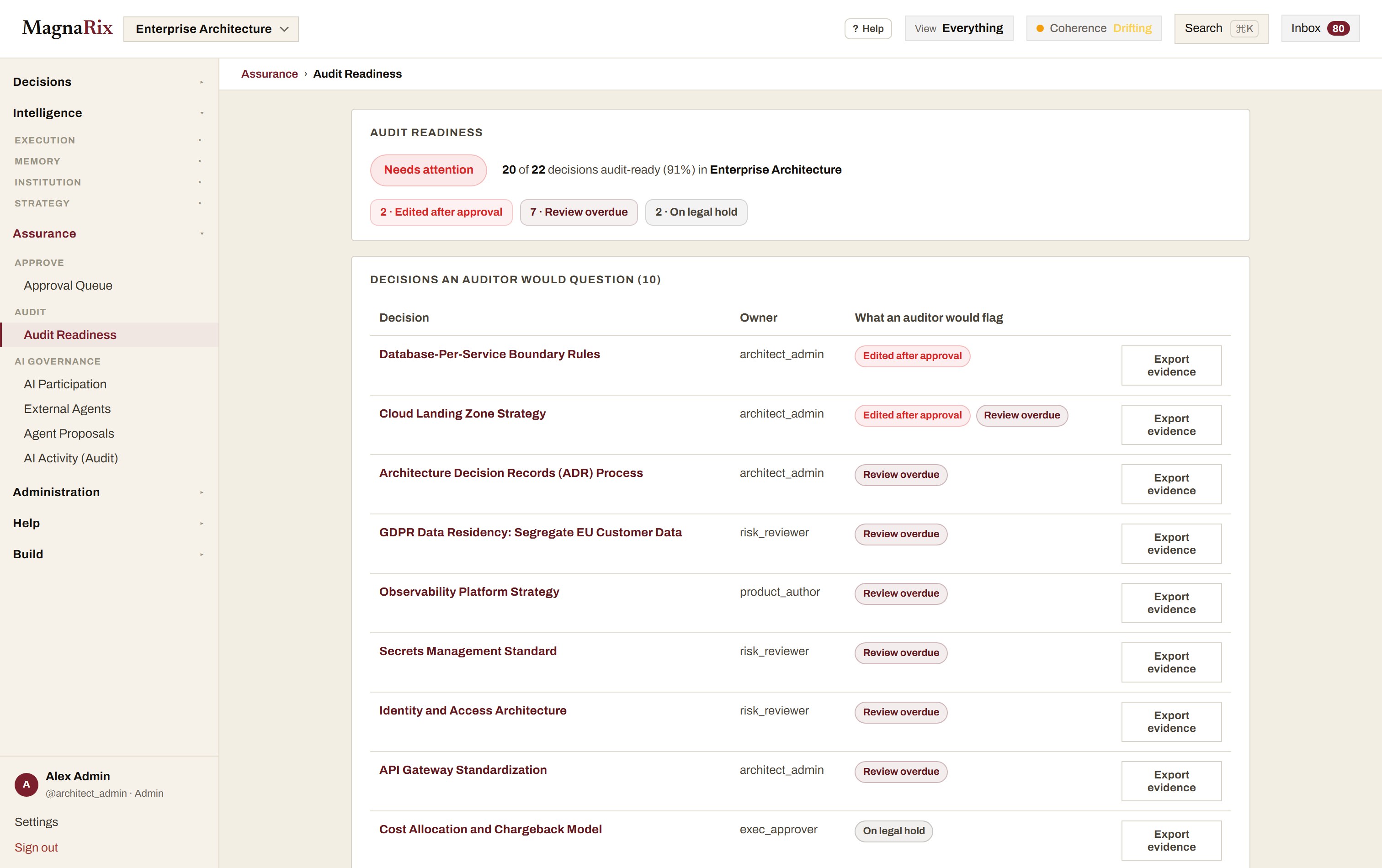This screenshot has width=1382, height=868.
Task: Go to AI Participation page
Action: point(65,384)
